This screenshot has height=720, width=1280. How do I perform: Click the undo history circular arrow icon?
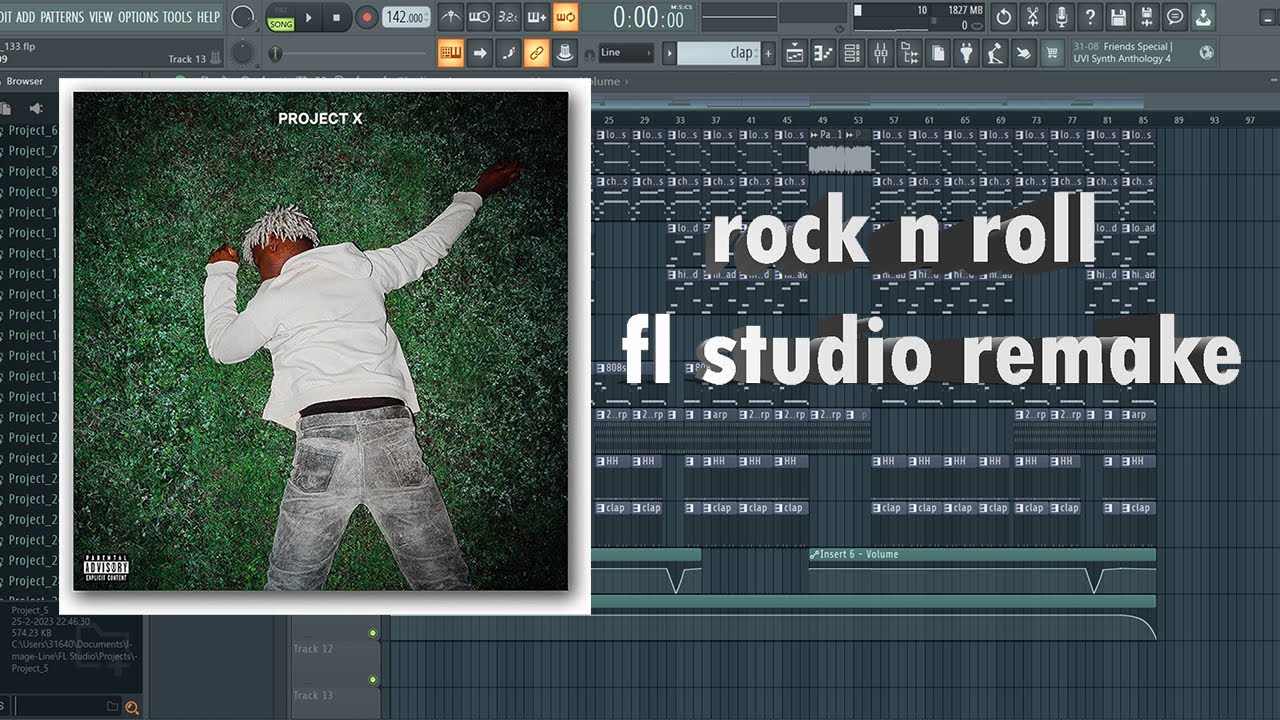point(1004,17)
